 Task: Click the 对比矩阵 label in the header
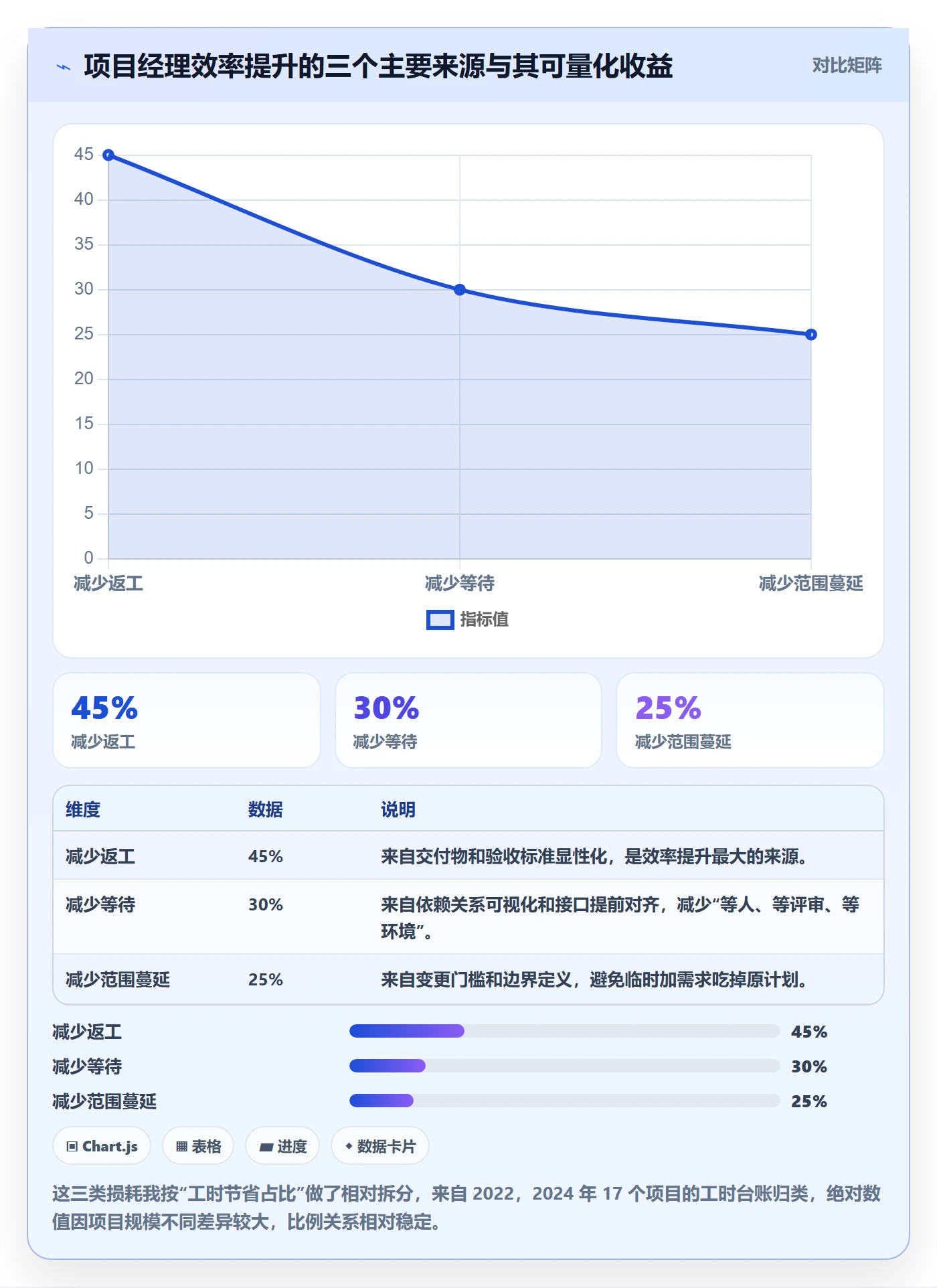(x=847, y=66)
